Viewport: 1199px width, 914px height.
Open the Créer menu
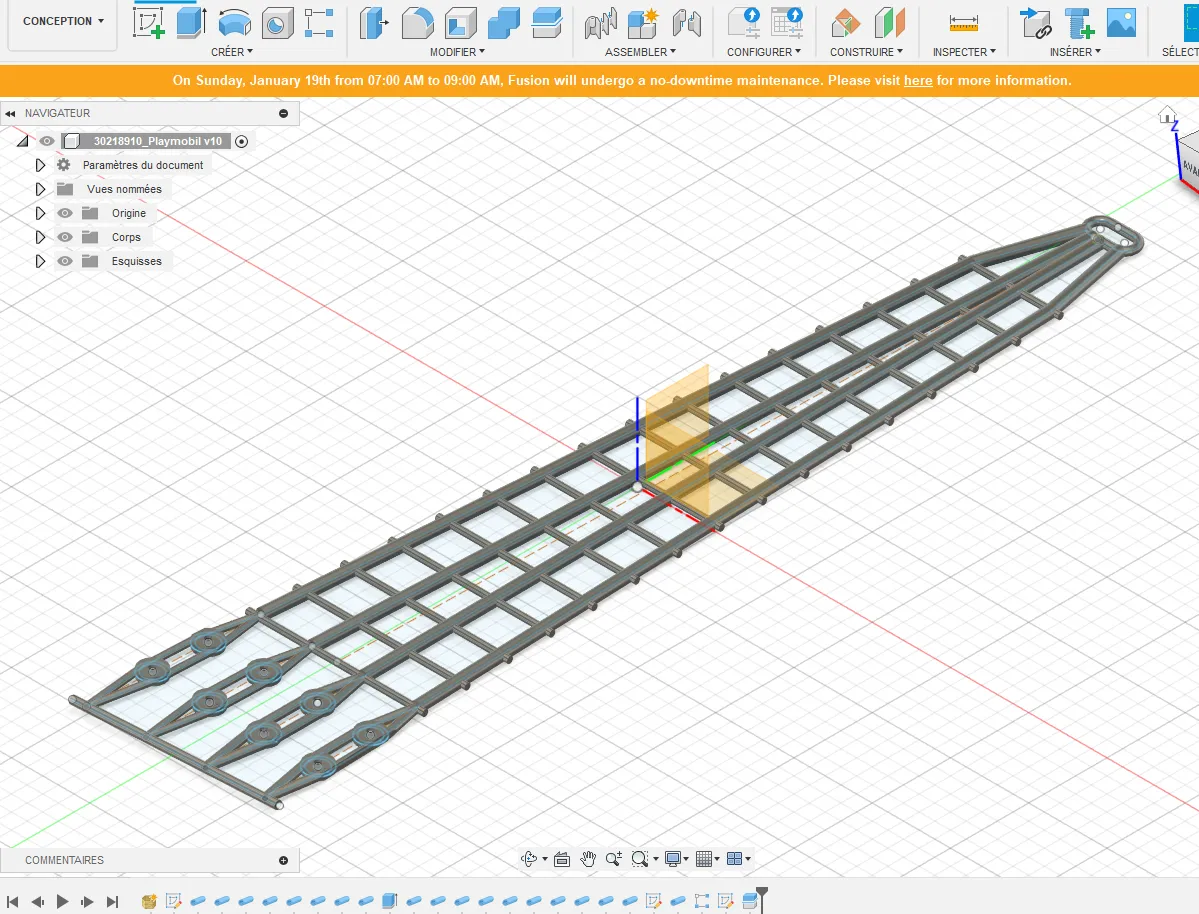pyautogui.click(x=232, y=52)
